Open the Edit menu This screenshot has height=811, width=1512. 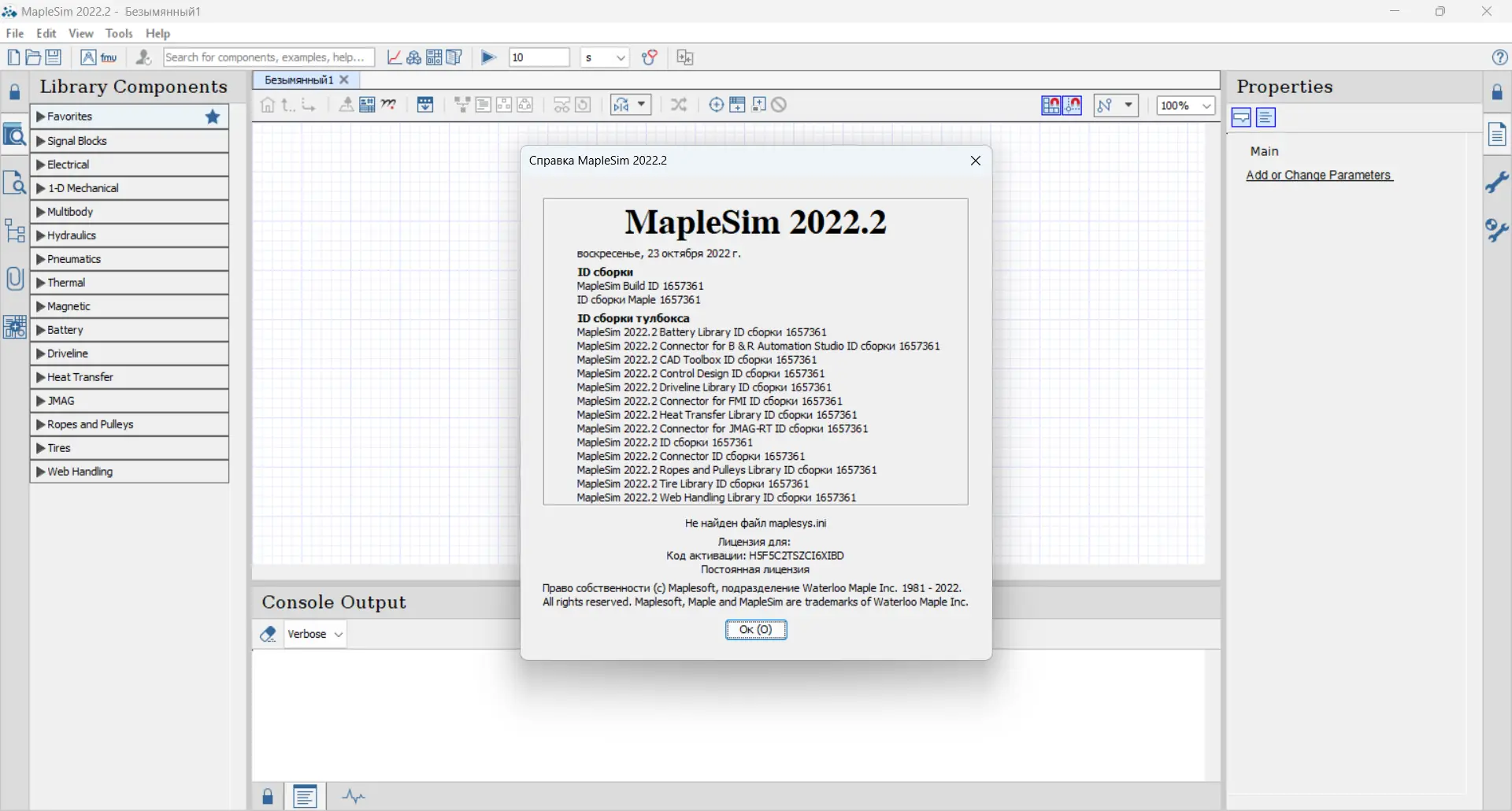click(46, 33)
